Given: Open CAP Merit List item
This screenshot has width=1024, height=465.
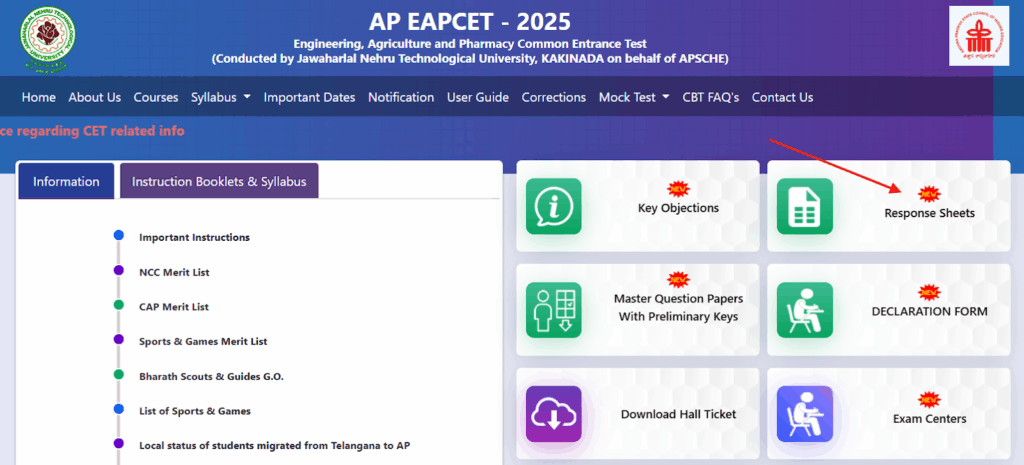Looking at the screenshot, I should coord(174,306).
